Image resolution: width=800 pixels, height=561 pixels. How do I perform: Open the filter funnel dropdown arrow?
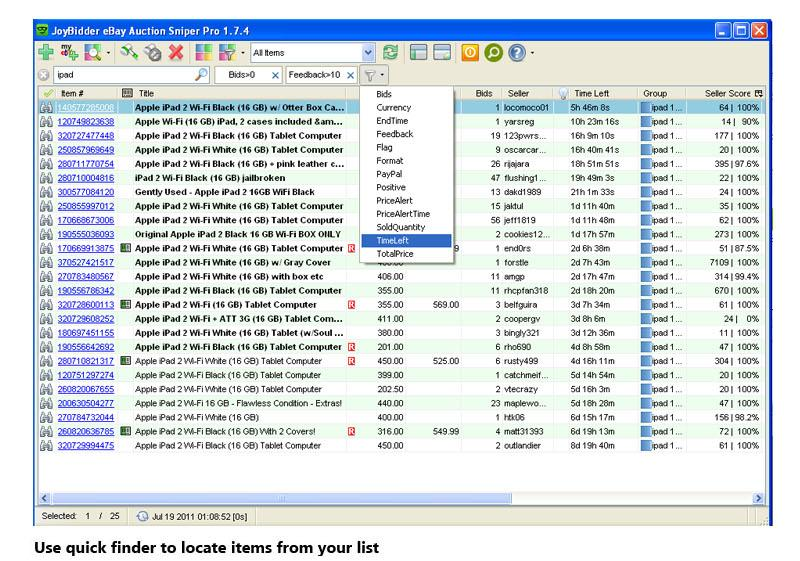pyautogui.click(x=382, y=75)
